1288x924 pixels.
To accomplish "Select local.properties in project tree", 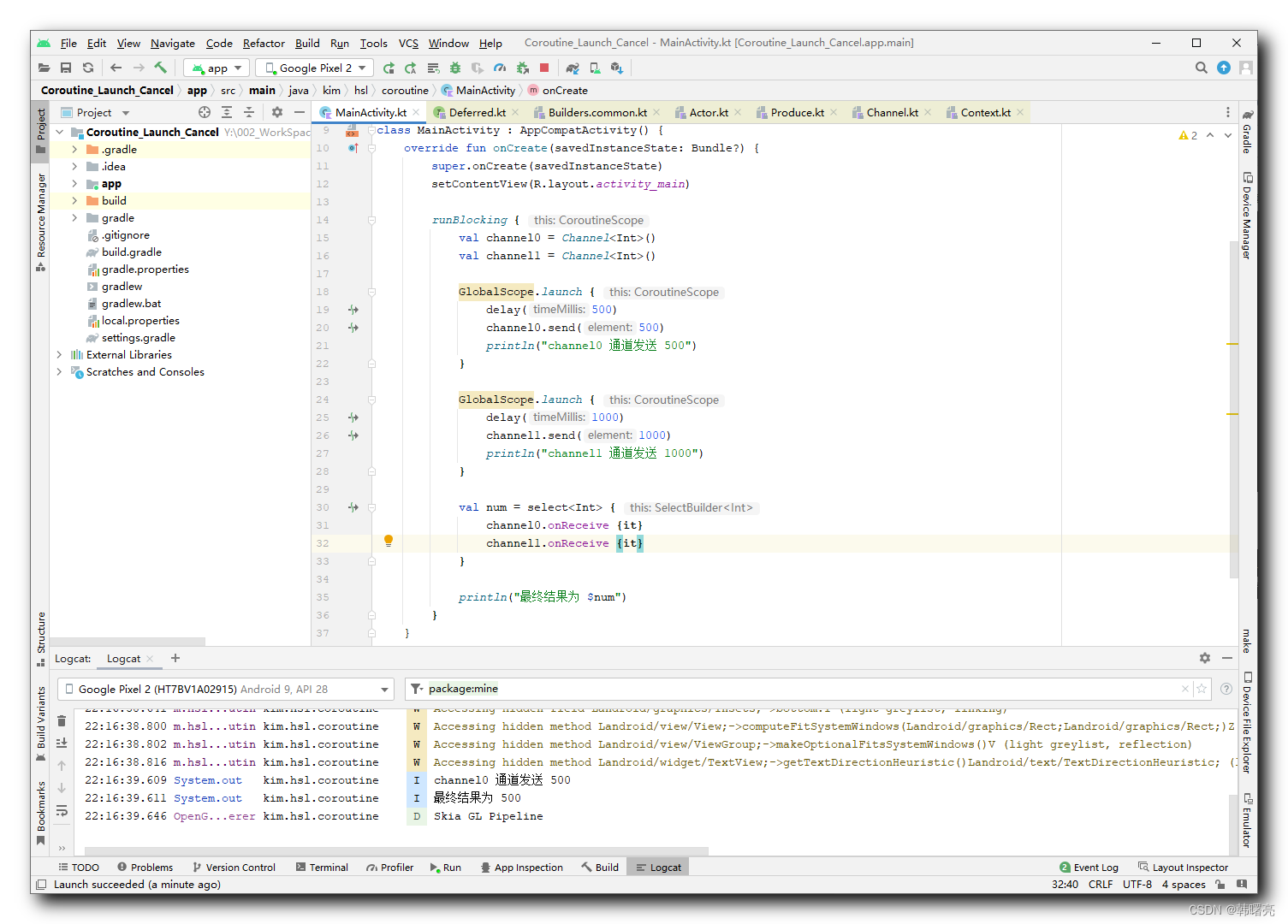I will click(x=140, y=321).
